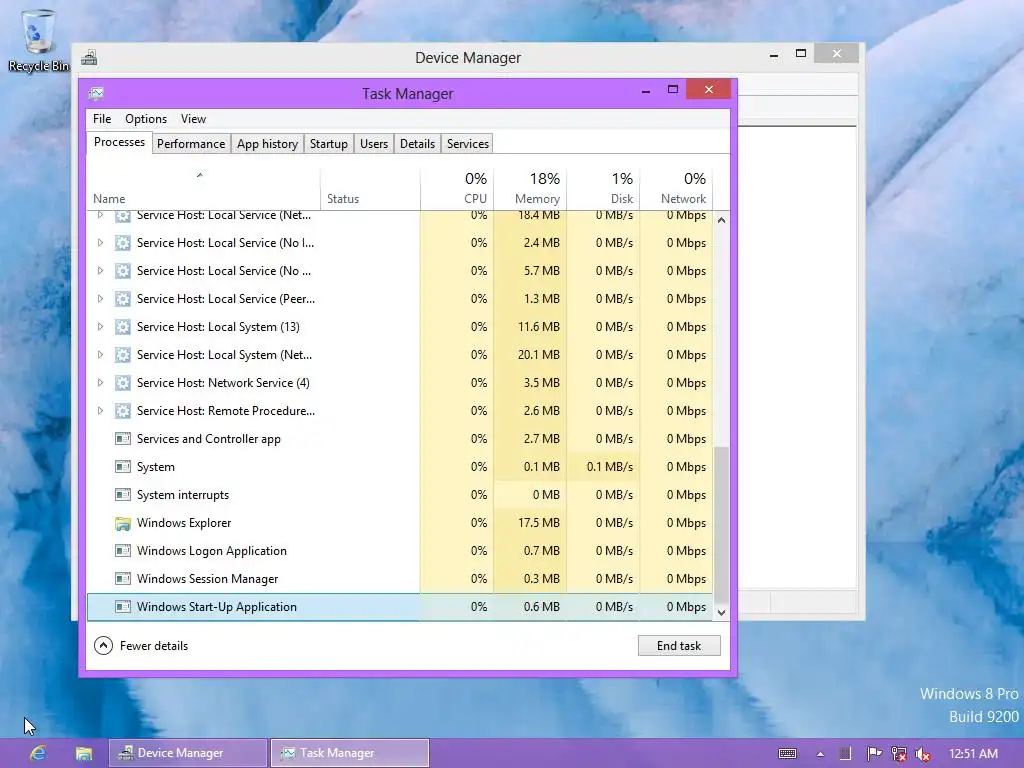Click gear icon for Service Host: Network Service (4)
Viewport: 1024px width, 768px height.
click(x=122, y=383)
